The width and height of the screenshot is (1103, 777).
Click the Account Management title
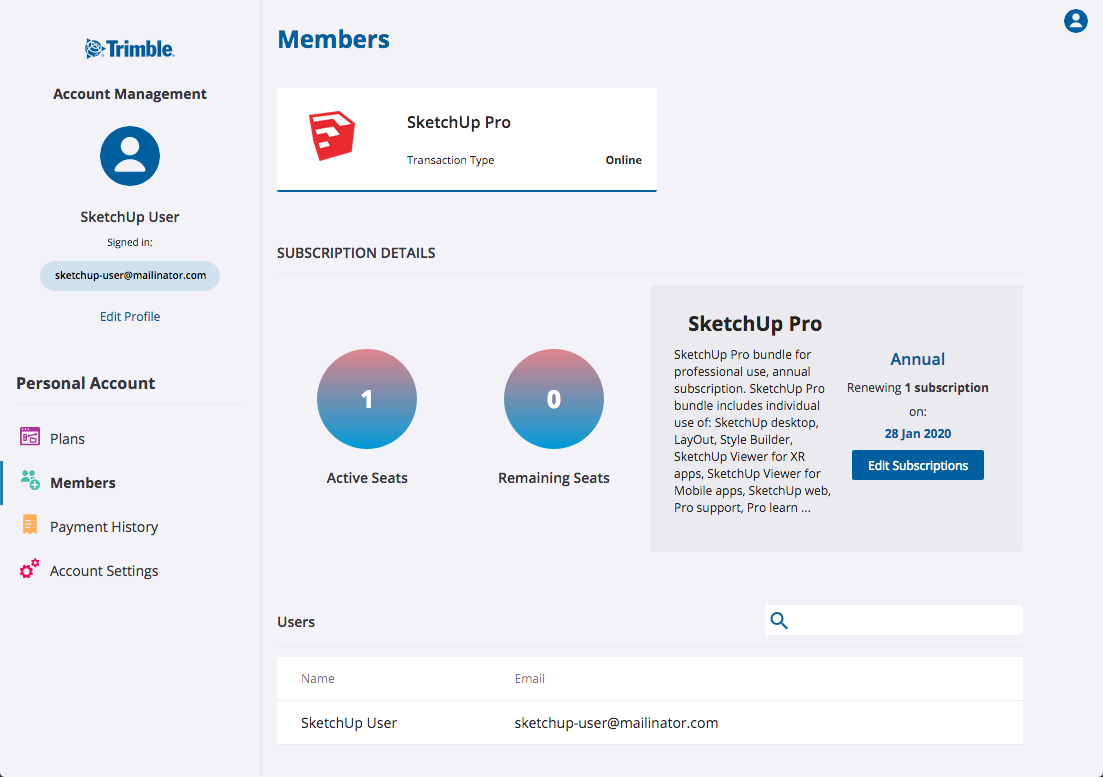(130, 94)
